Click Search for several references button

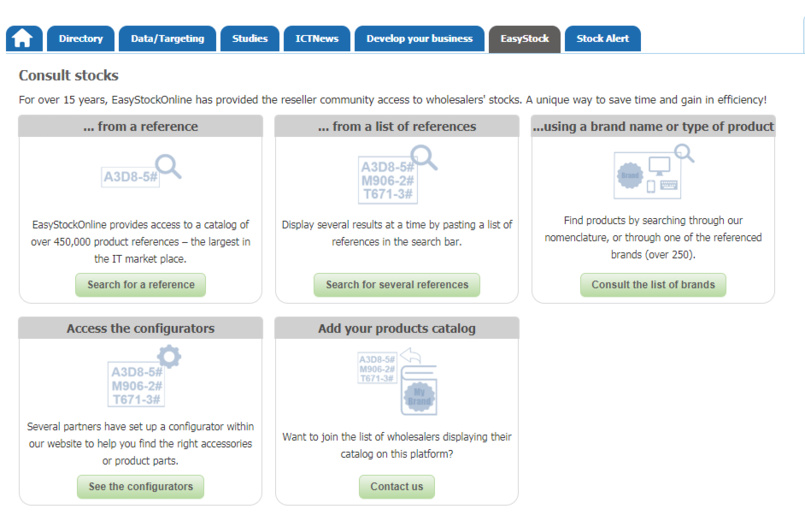point(397,285)
